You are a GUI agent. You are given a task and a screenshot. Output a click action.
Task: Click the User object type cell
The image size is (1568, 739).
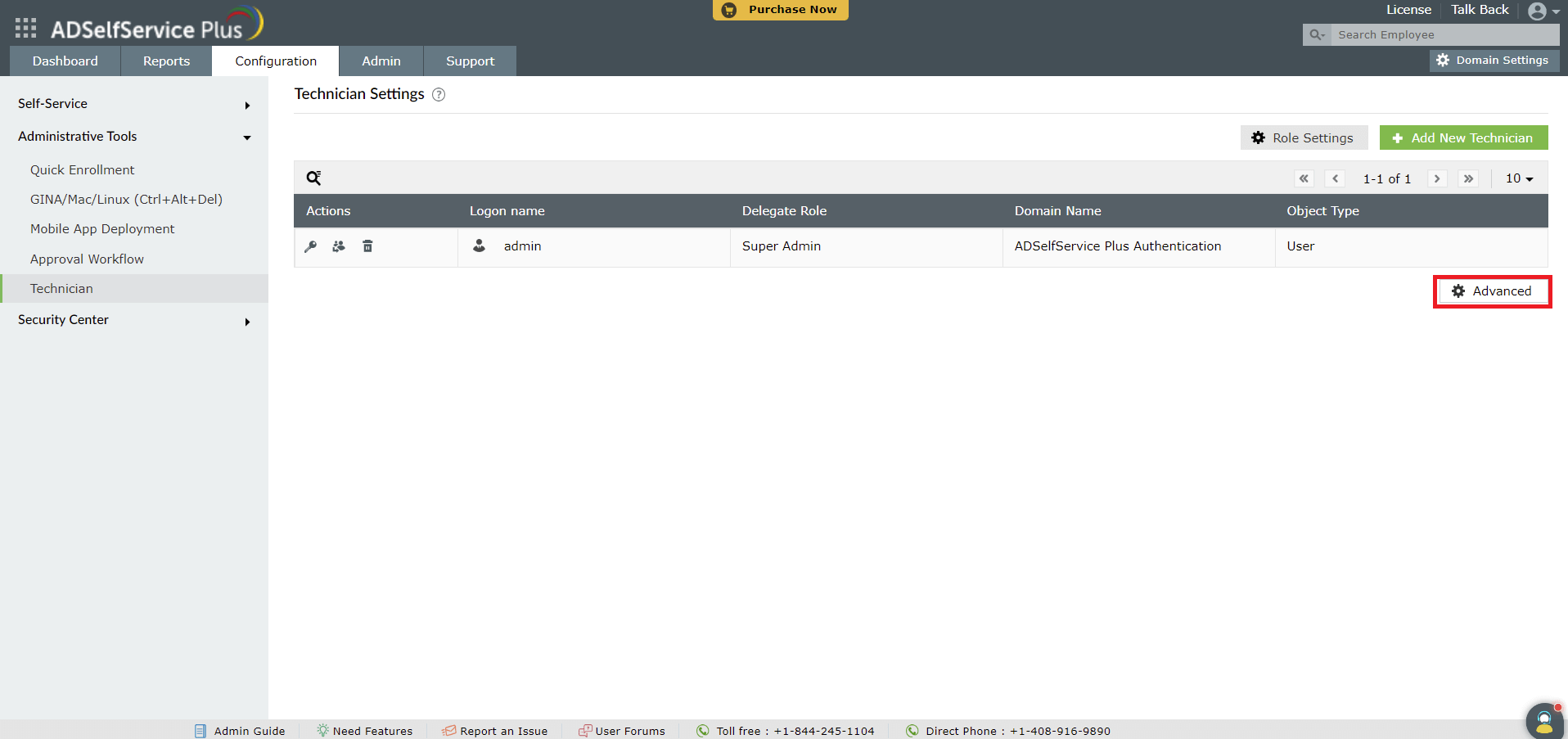[1300, 246]
